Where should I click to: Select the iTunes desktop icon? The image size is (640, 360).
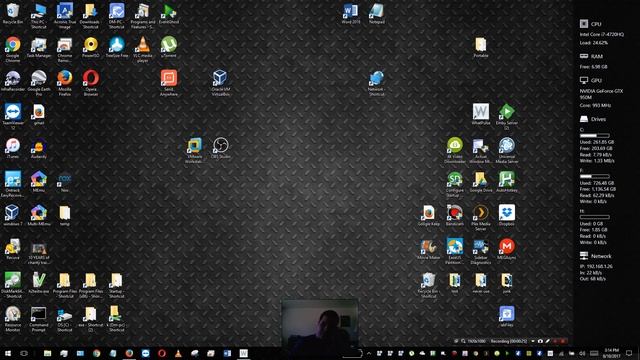[13, 149]
